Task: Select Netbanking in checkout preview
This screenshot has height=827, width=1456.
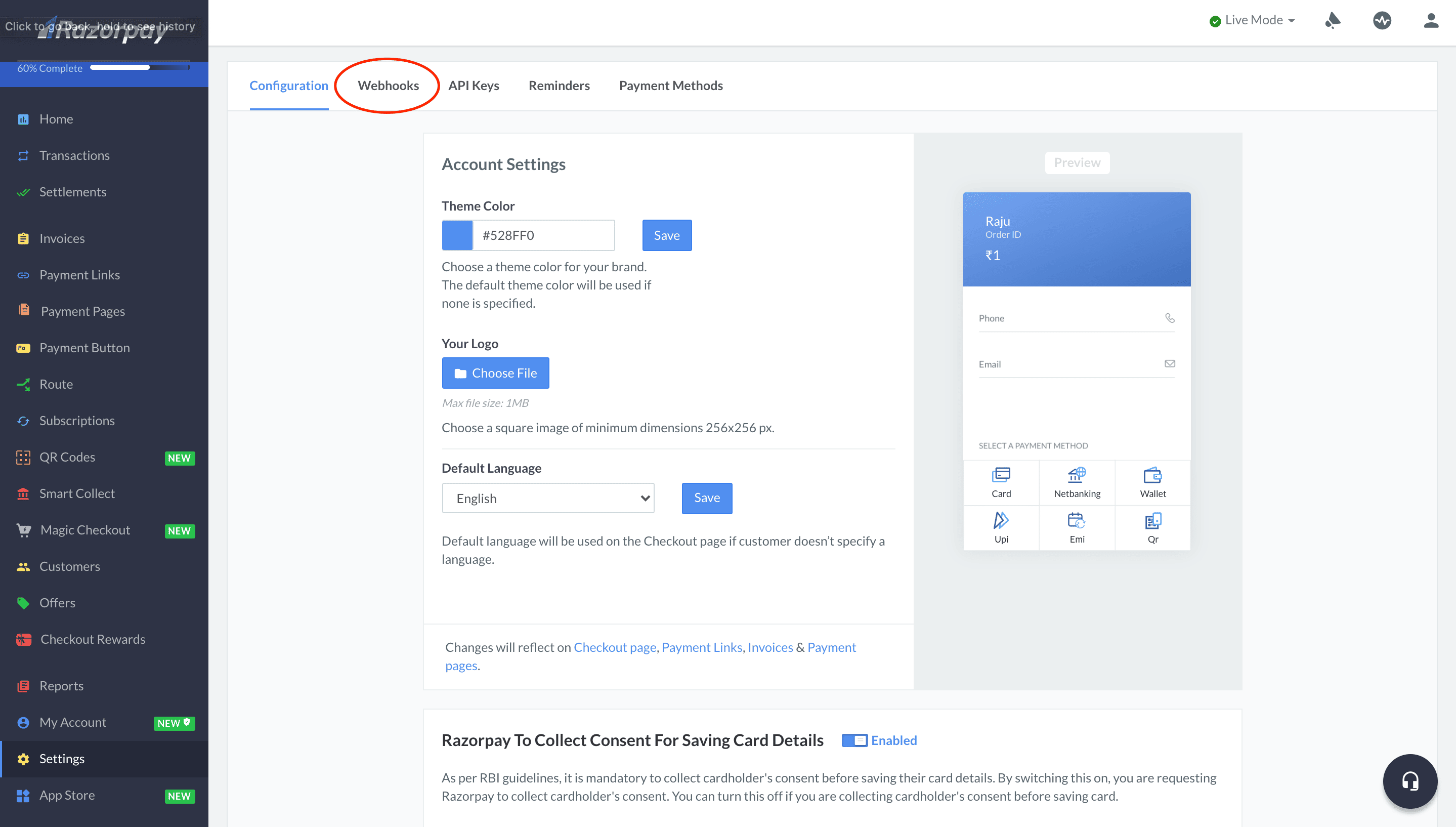Action: pos(1077,482)
